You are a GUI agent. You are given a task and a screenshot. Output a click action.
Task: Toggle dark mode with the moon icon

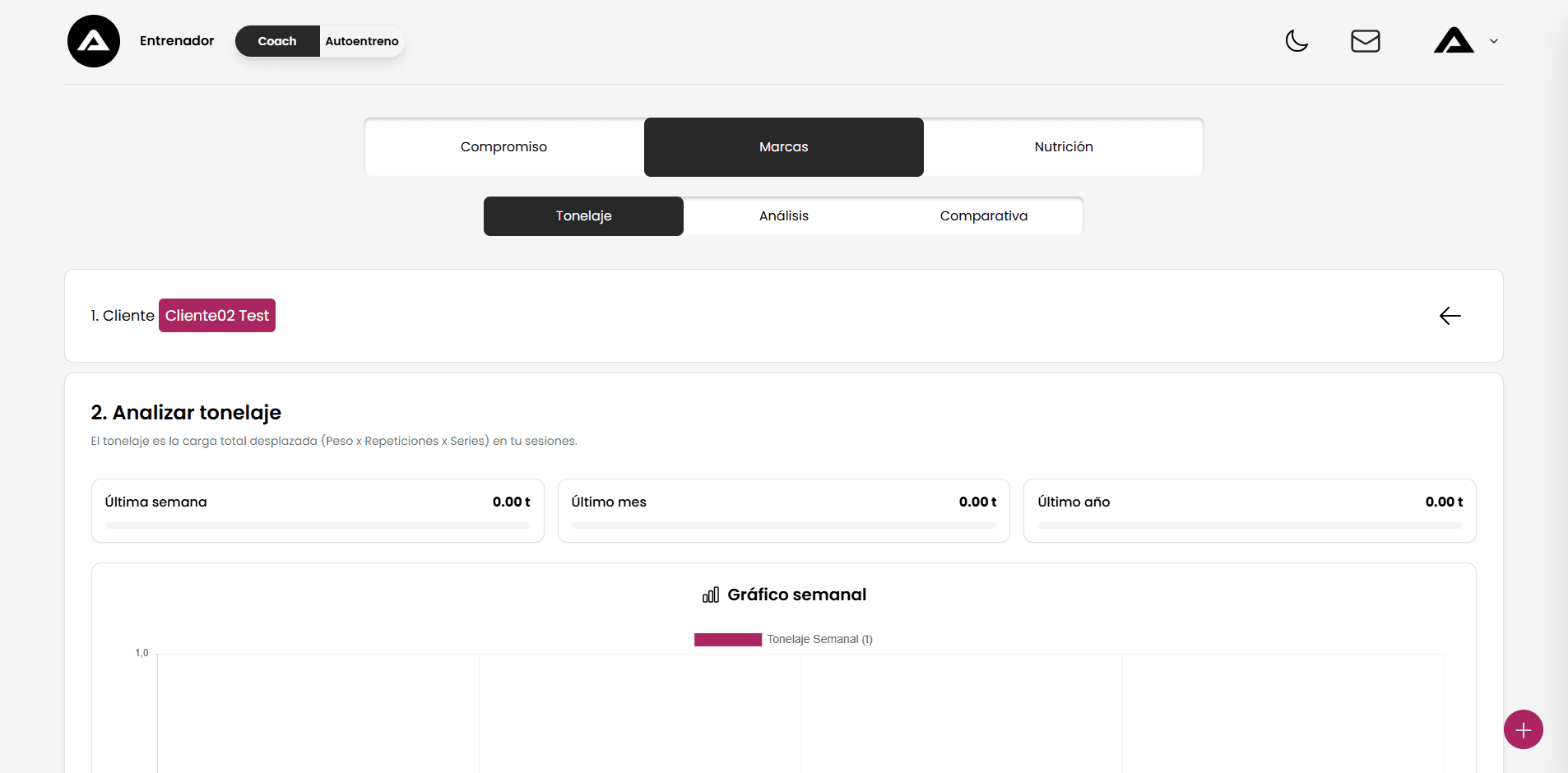point(1297,41)
